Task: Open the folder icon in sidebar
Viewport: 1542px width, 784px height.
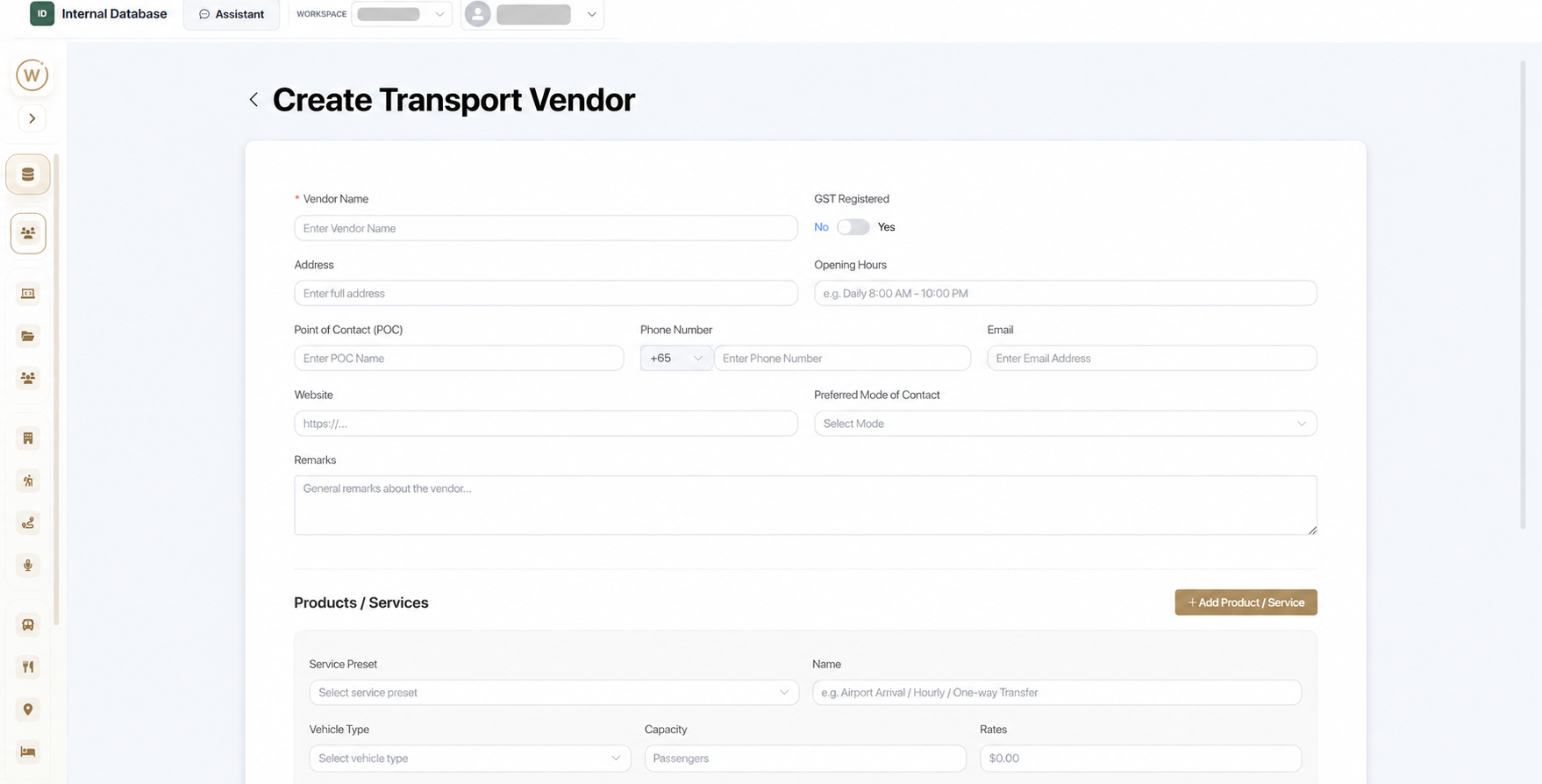Action: click(28, 336)
